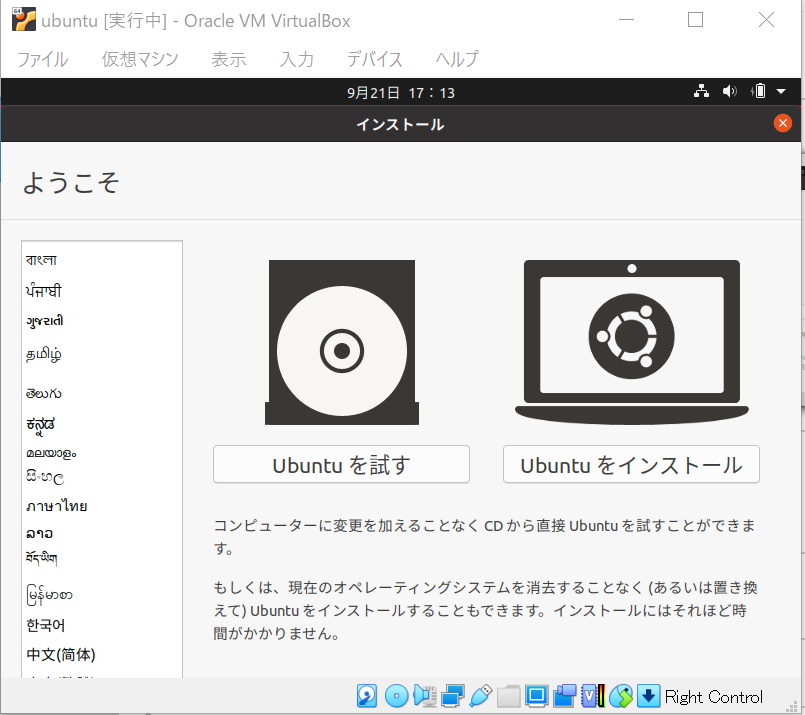Click the Ubuntu をインストール button
This screenshot has height=715, width=805.
pyautogui.click(x=631, y=465)
